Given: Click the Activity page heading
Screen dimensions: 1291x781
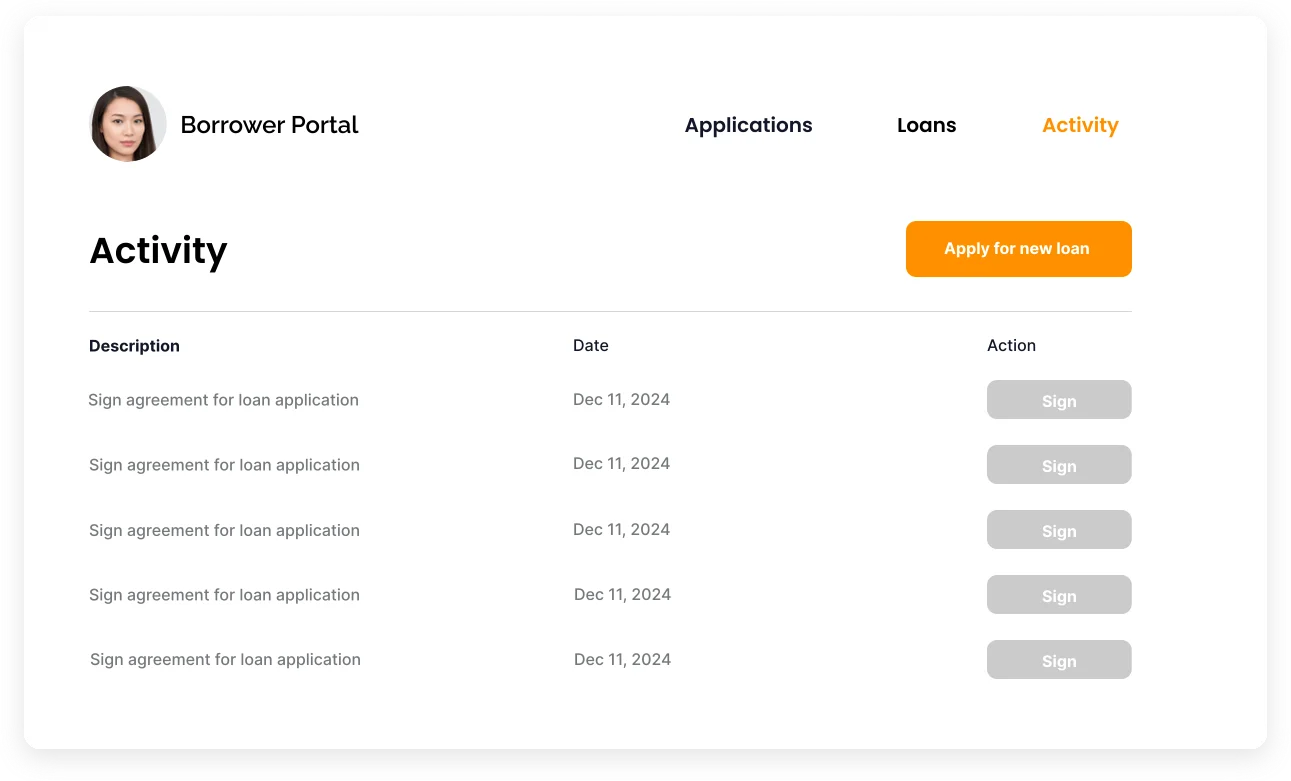Looking at the screenshot, I should 158,250.
